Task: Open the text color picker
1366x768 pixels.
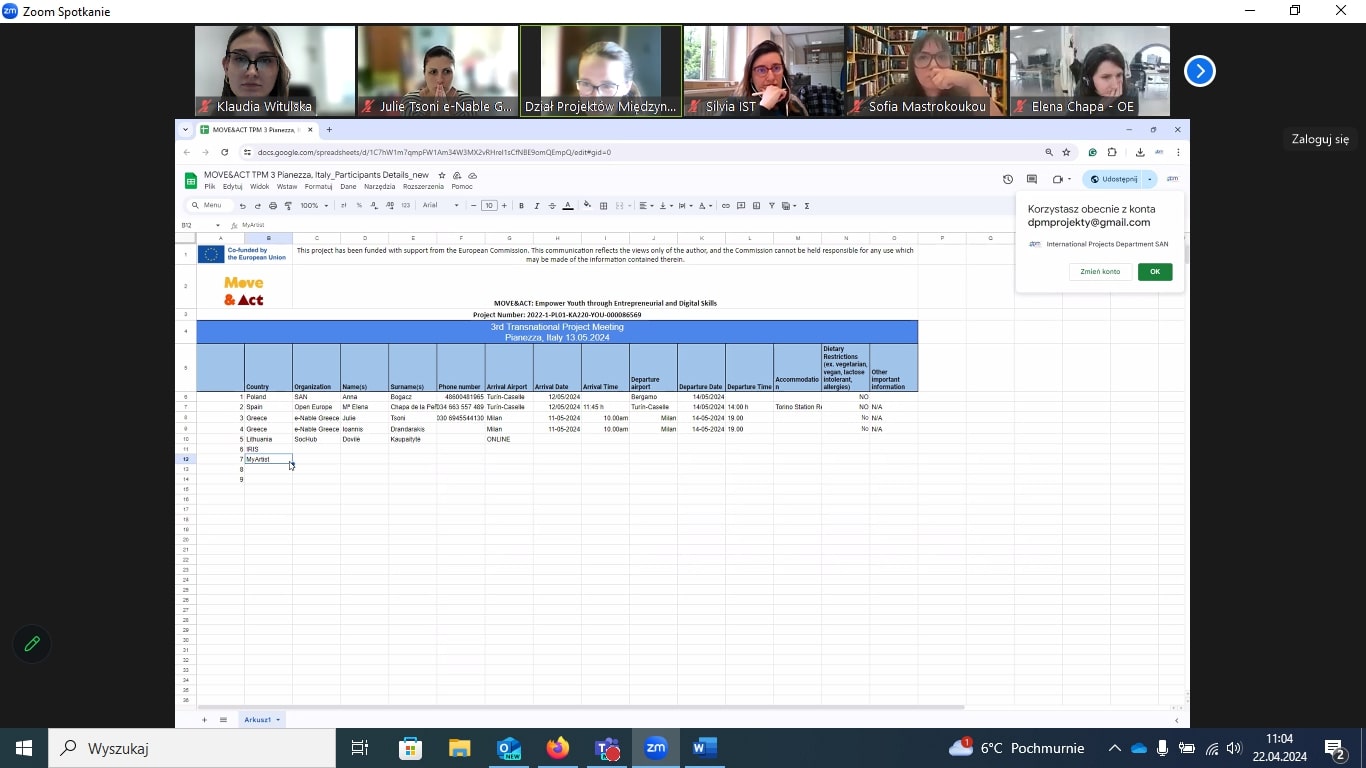Action: coord(568,206)
